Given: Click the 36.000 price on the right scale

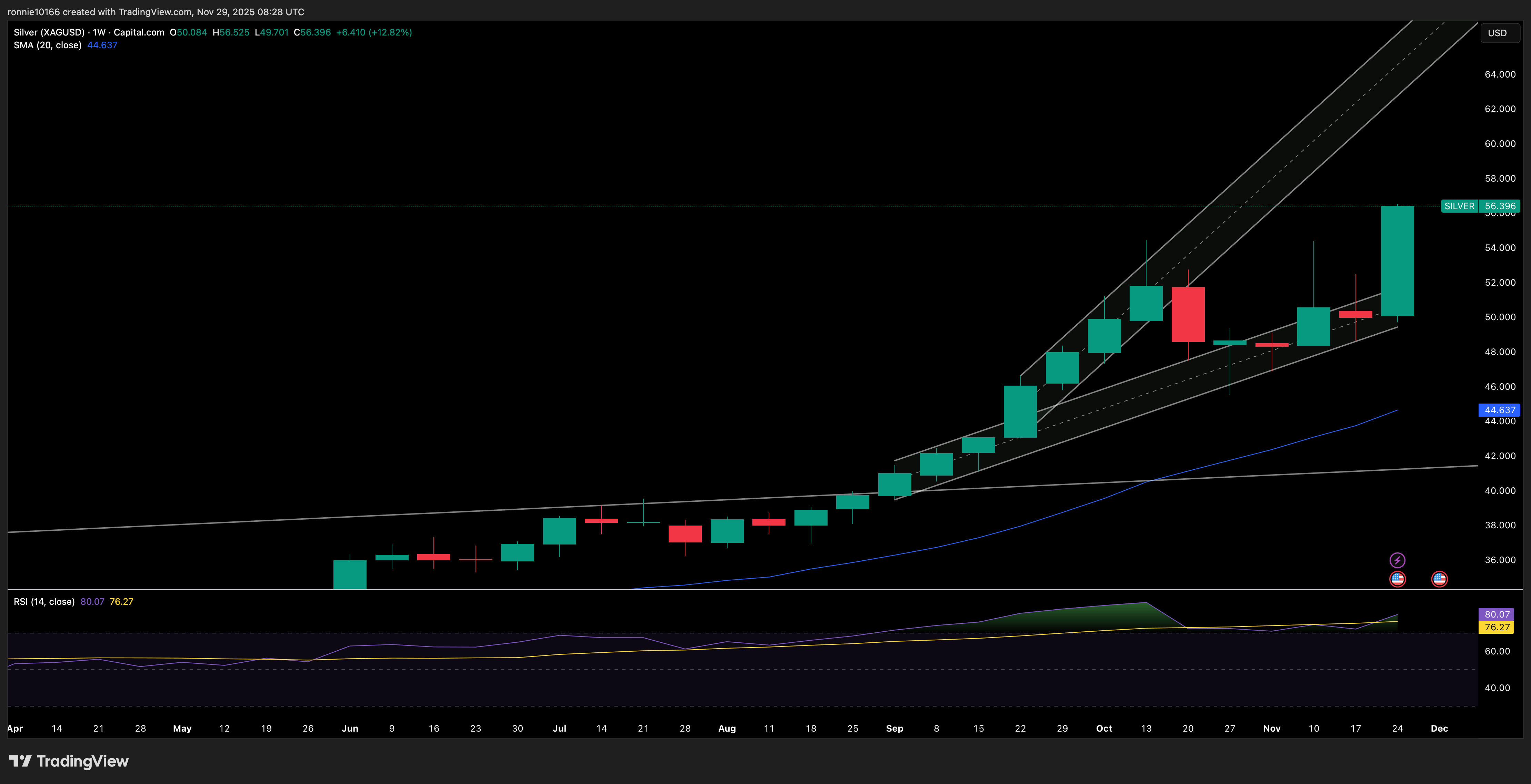Looking at the screenshot, I should click(x=1500, y=560).
